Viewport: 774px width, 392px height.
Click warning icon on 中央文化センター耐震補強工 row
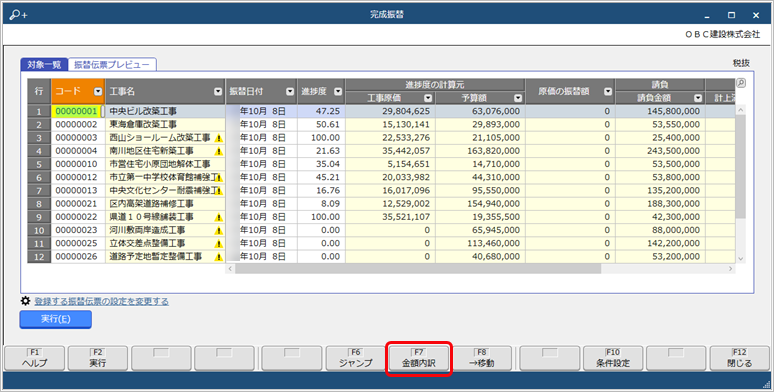point(219,191)
